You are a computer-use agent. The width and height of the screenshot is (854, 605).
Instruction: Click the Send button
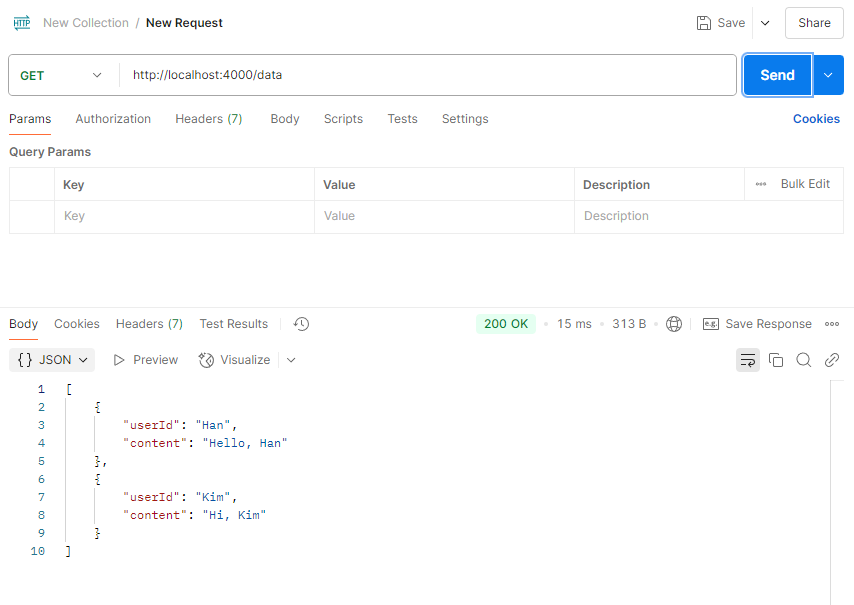777,75
